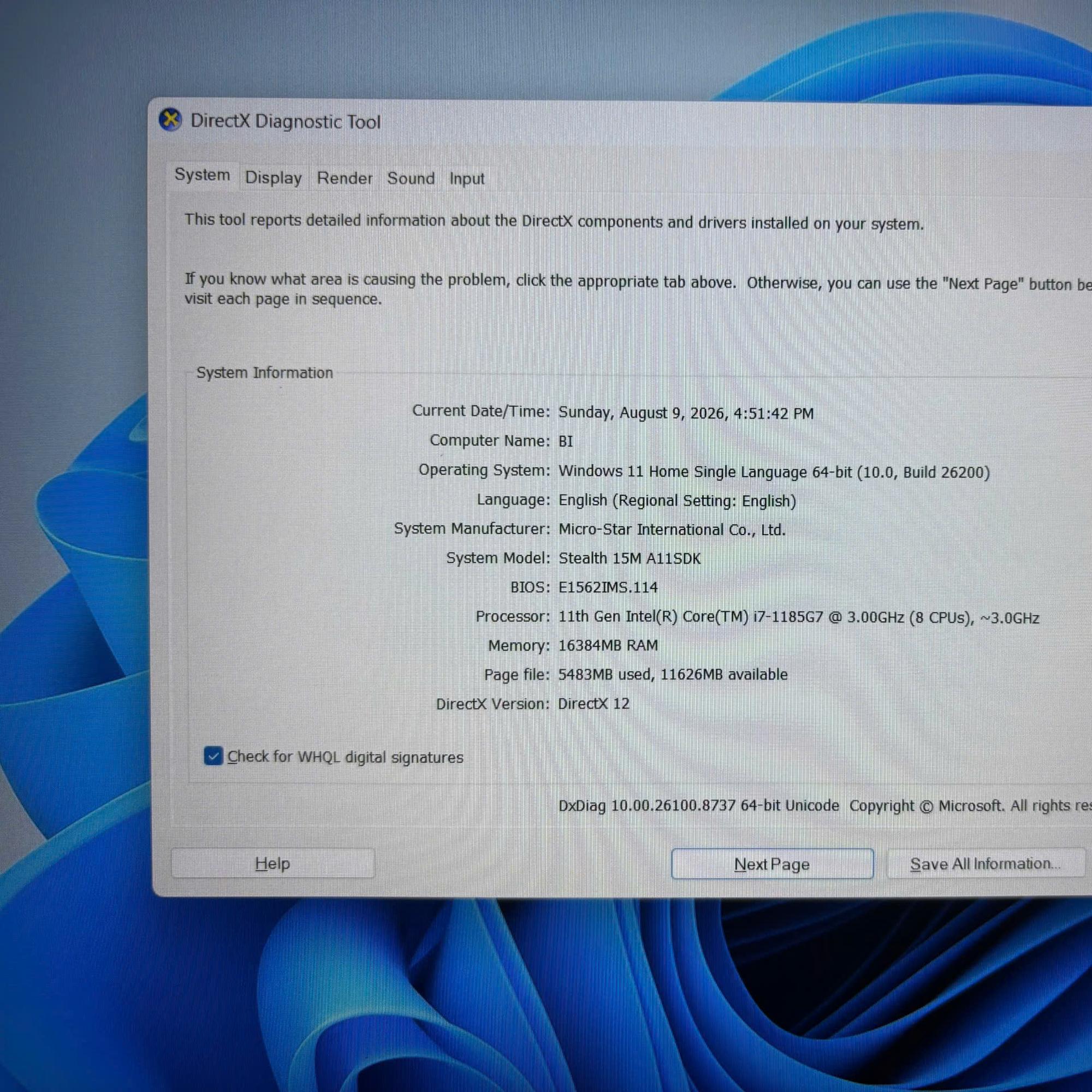Click the Language value 'English (Regional Setting: English)'

[677, 501]
